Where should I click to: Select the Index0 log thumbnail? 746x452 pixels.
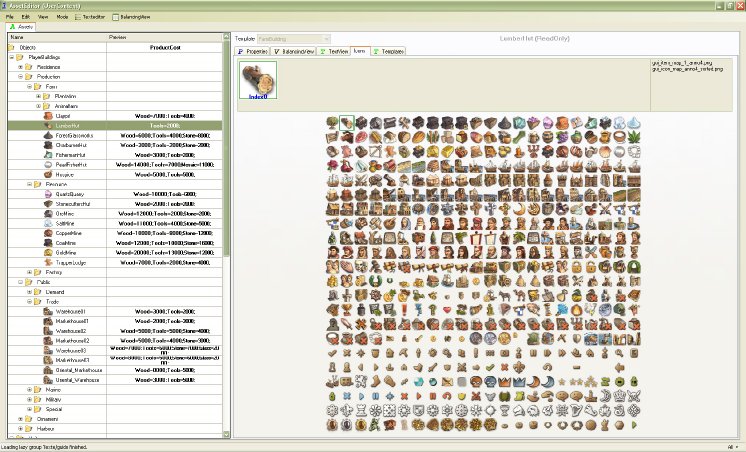pyautogui.click(x=258, y=80)
